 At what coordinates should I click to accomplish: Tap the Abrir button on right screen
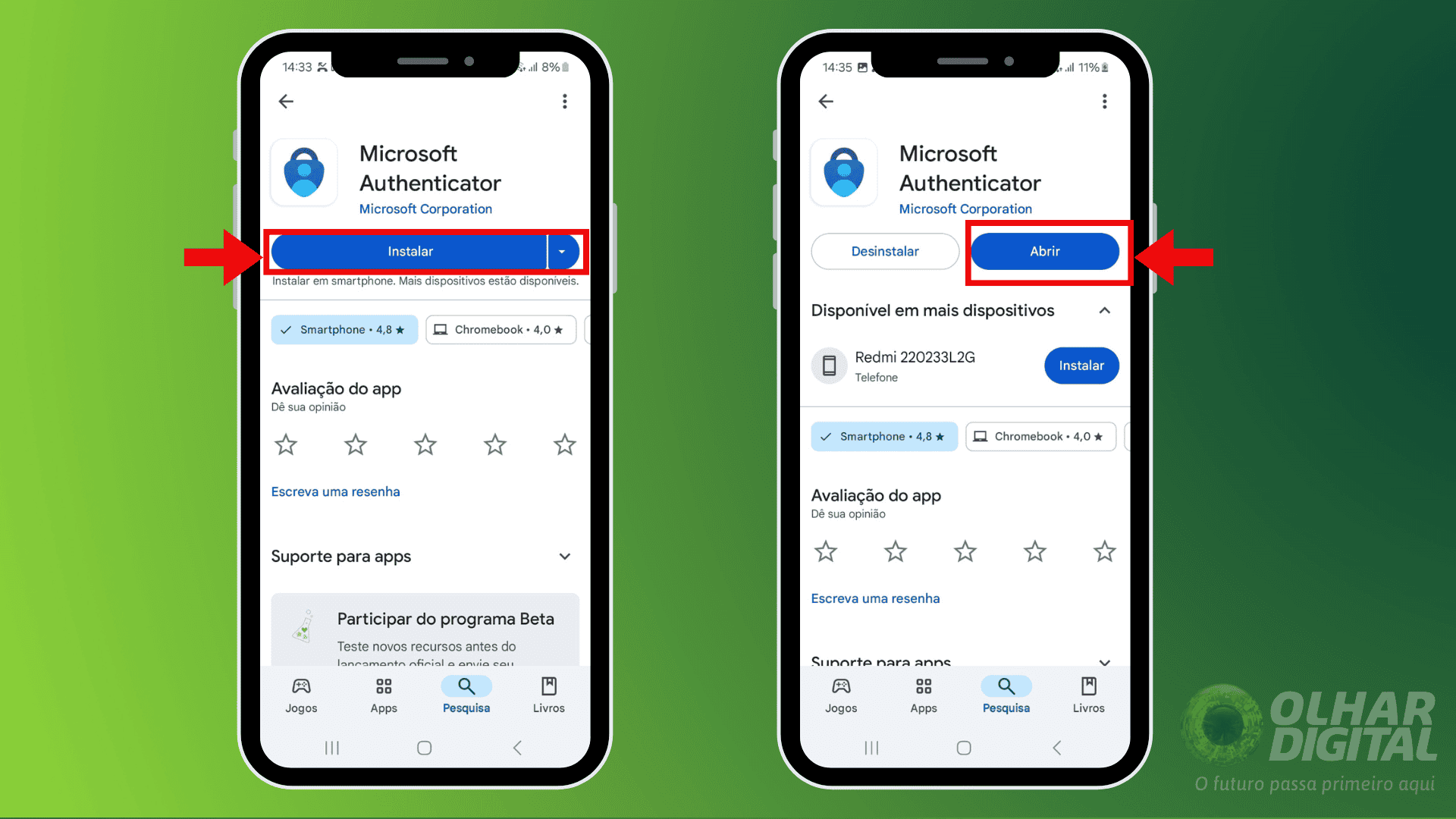1045,251
